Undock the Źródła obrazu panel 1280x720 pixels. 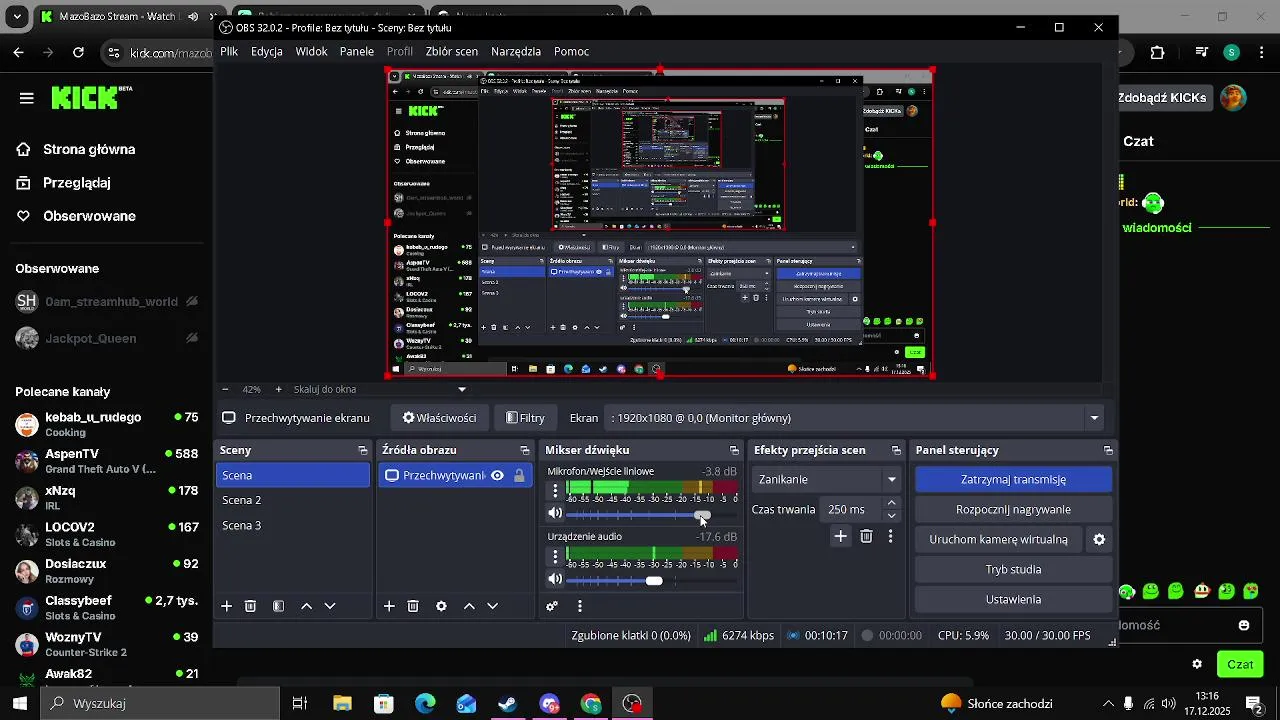click(525, 451)
